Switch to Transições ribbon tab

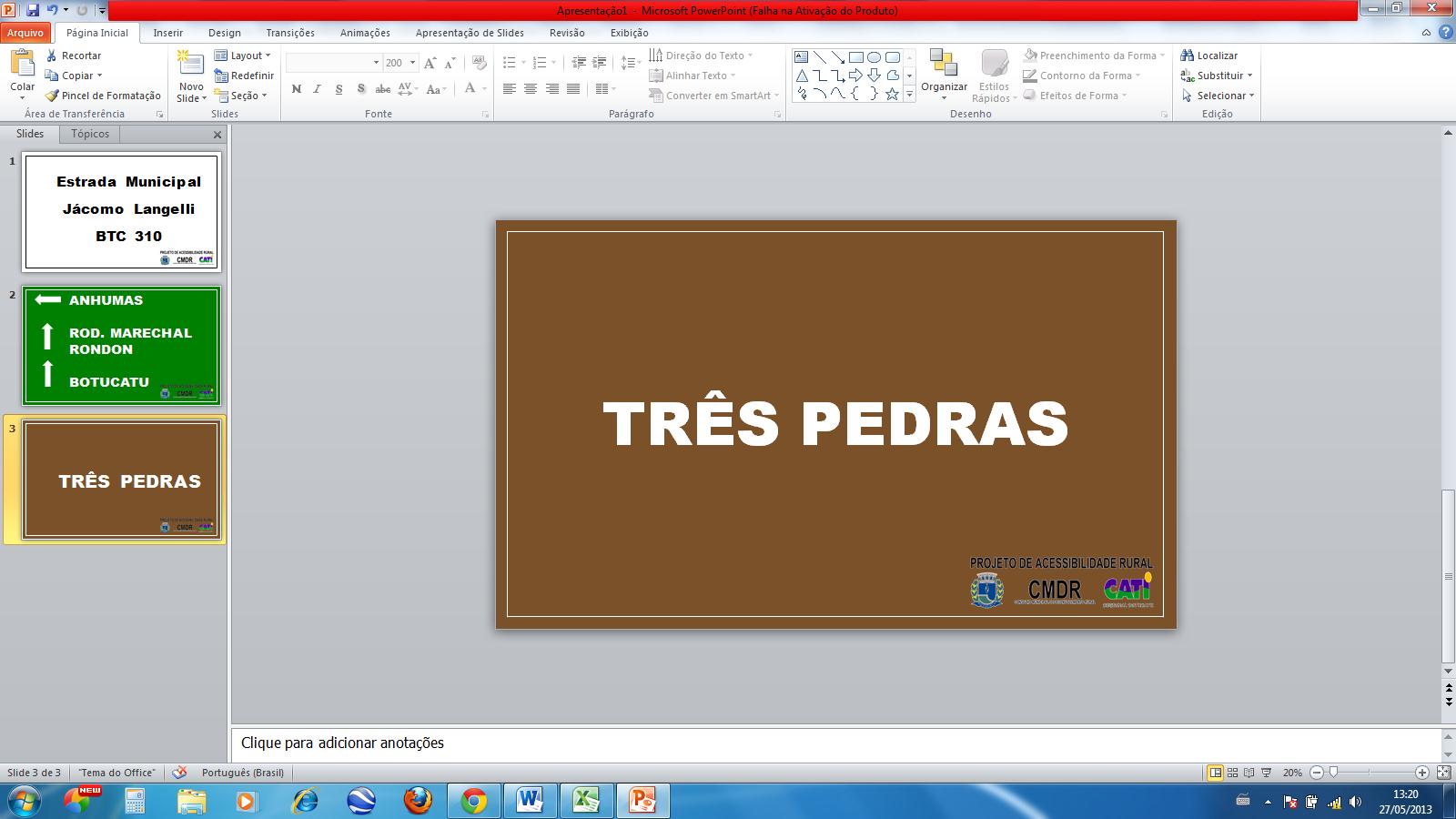pyautogui.click(x=290, y=33)
